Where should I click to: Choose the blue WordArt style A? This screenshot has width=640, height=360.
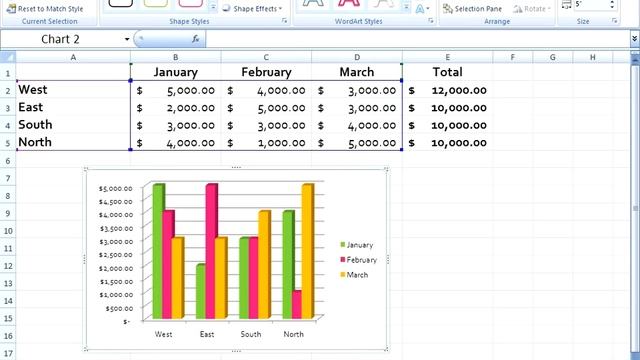[x=313, y=3]
